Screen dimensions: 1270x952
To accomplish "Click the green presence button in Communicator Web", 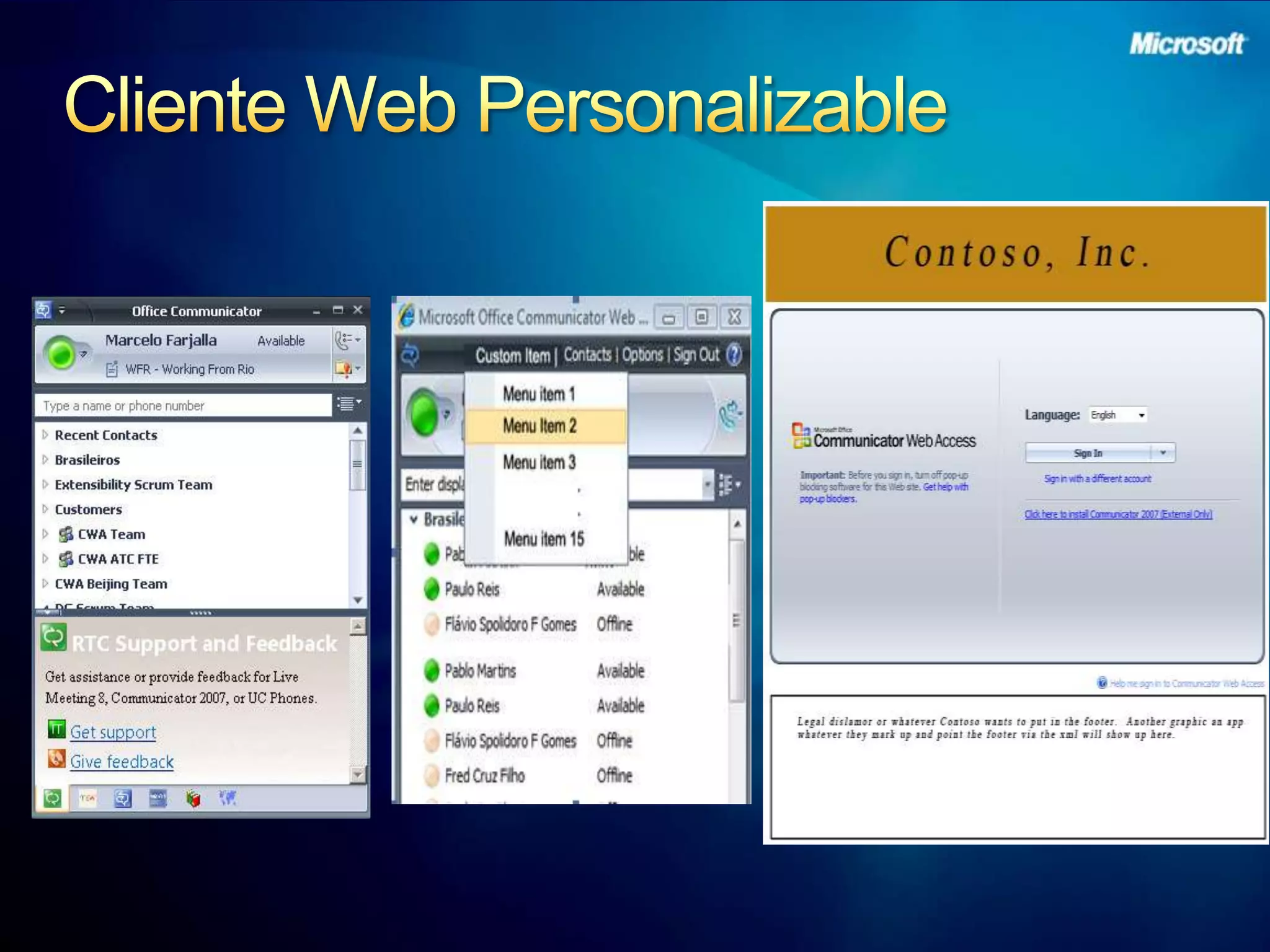I will point(425,414).
